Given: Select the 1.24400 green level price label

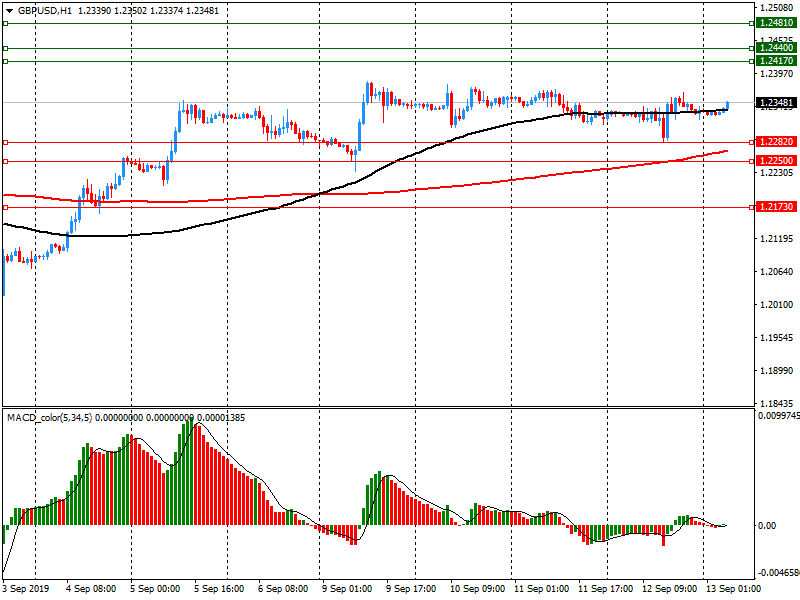Looking at the screenshot, I should [776, 48].
